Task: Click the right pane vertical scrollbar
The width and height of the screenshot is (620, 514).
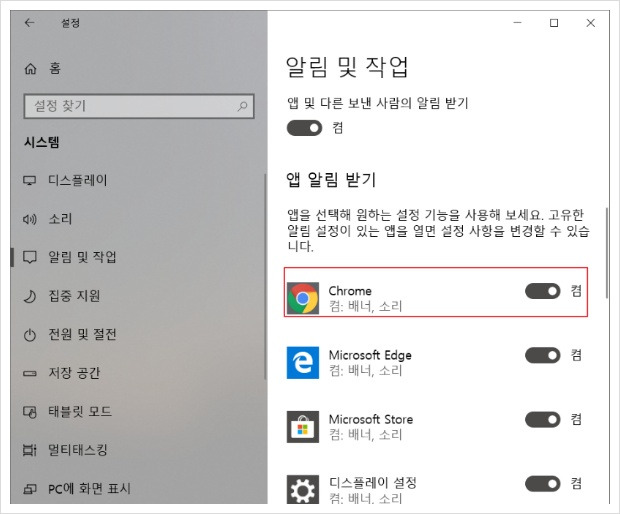Action: pos(607,253)
